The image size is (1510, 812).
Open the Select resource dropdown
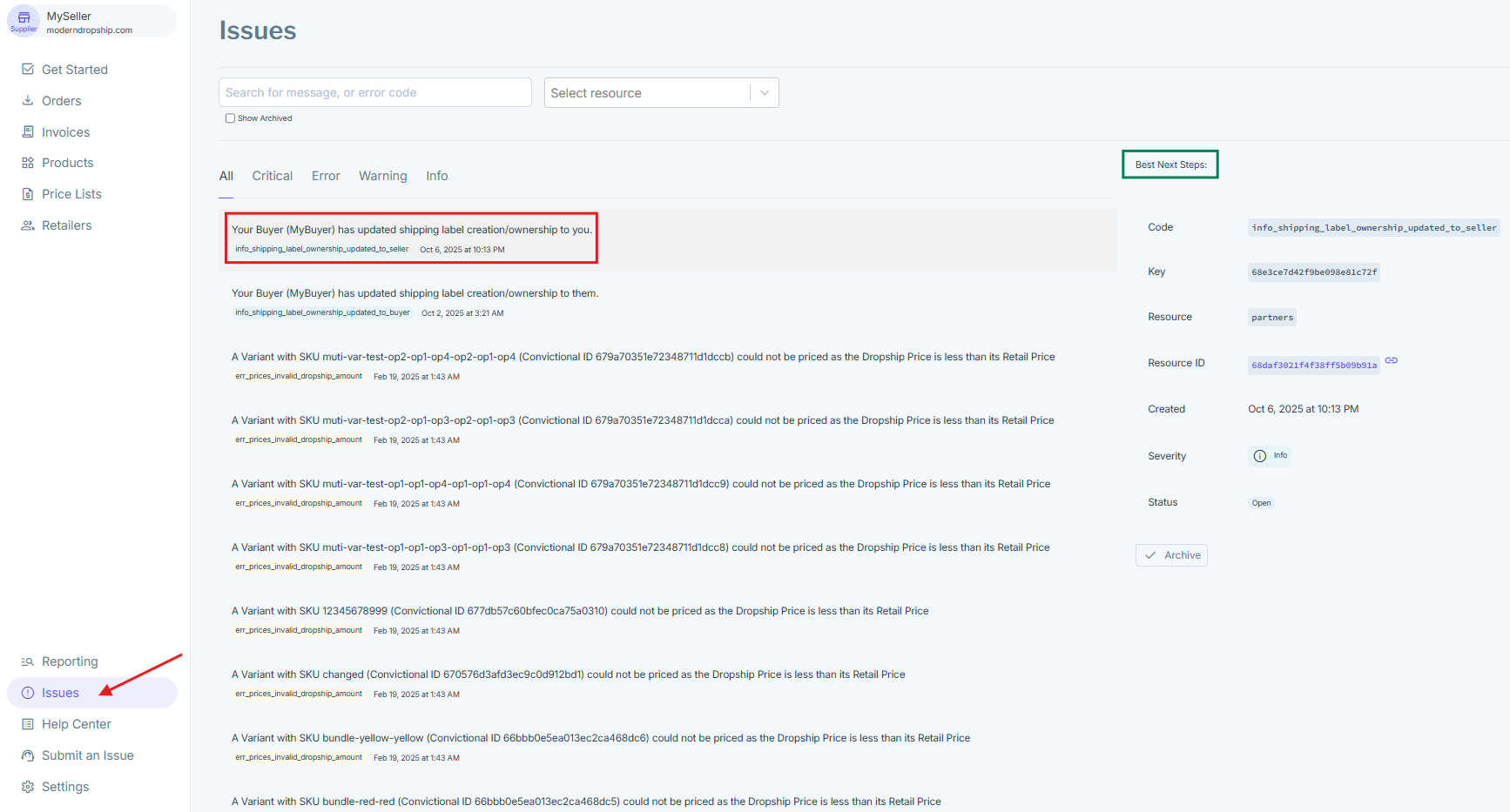coord(647,93)
